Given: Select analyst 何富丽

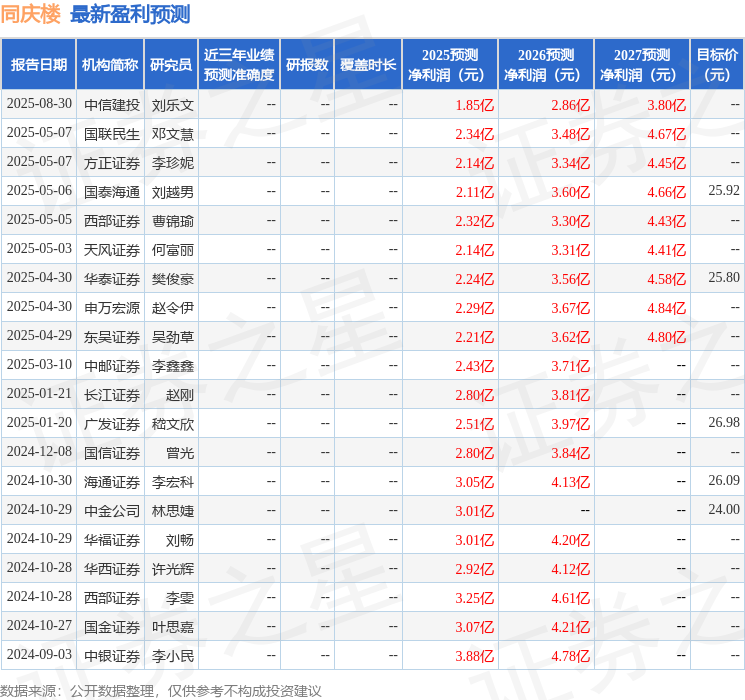Looking at the screenshot, I should point(173,250).
